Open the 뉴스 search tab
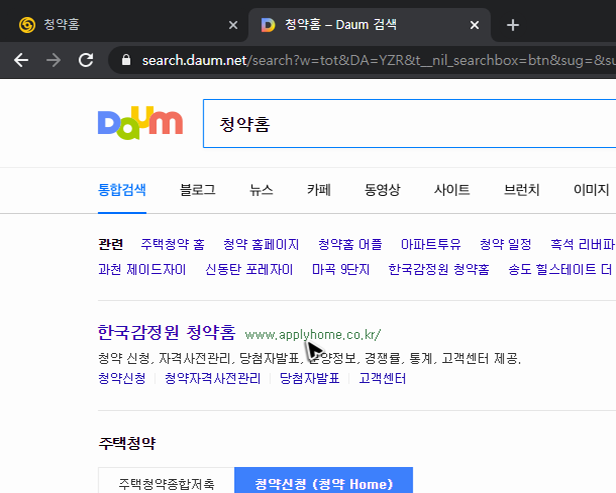The width and height of the screenshot is (616, 493). pos(261,190)
